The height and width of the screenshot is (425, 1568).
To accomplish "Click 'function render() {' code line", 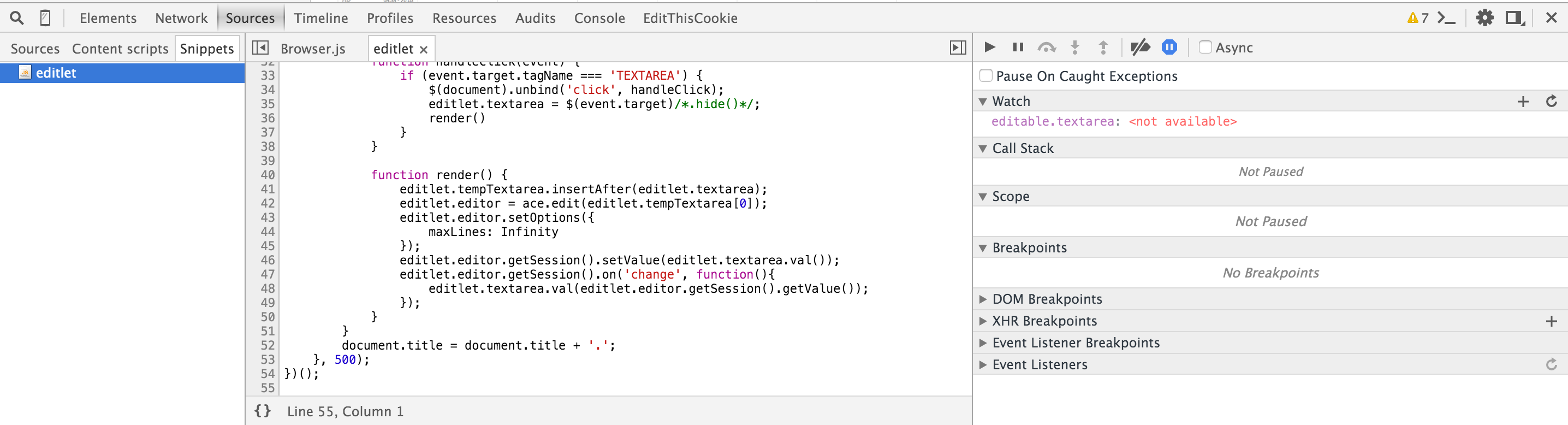I will (x=439, y=175).
